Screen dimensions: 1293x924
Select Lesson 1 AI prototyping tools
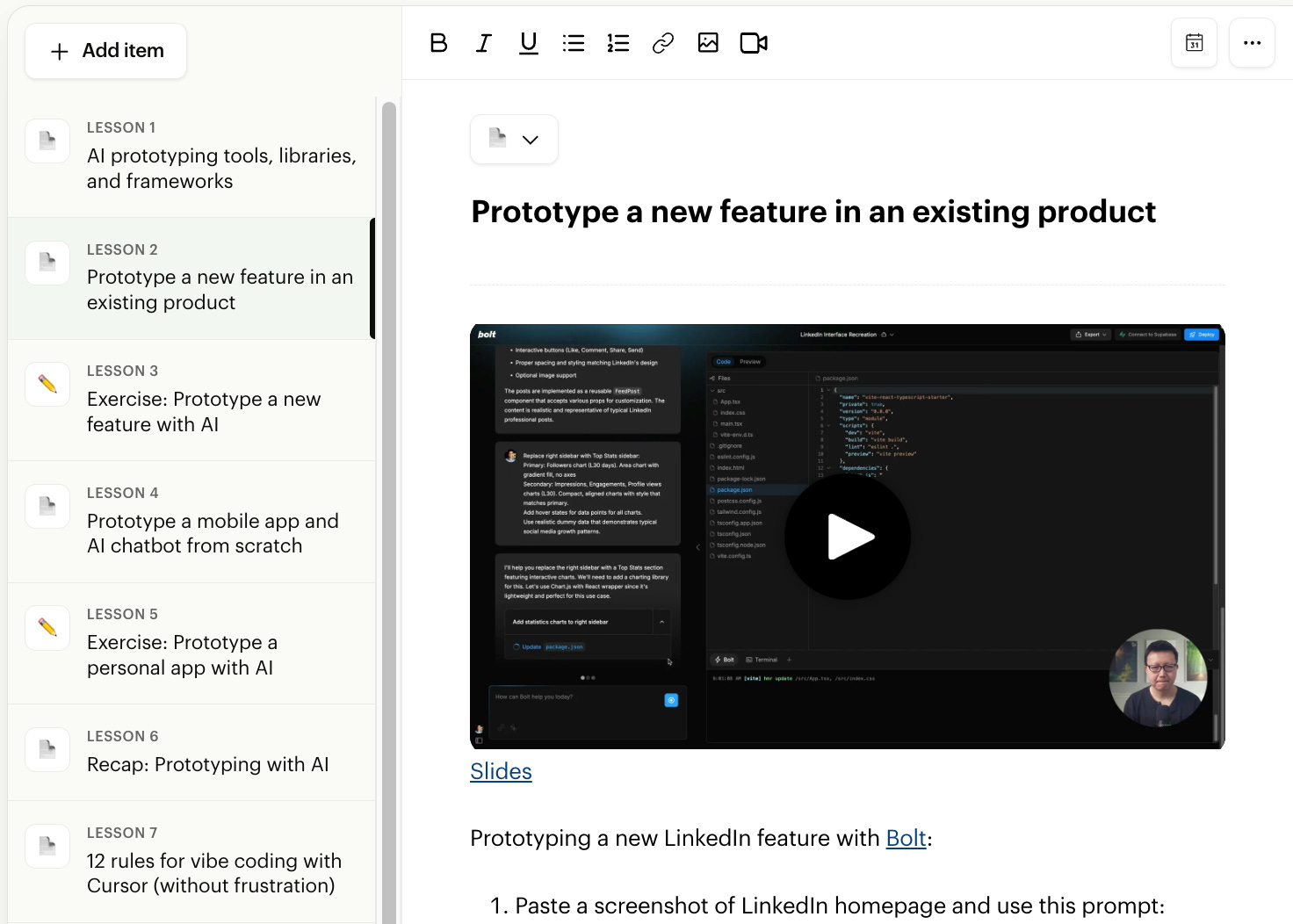pyautogui.click(x=191, y=156)
